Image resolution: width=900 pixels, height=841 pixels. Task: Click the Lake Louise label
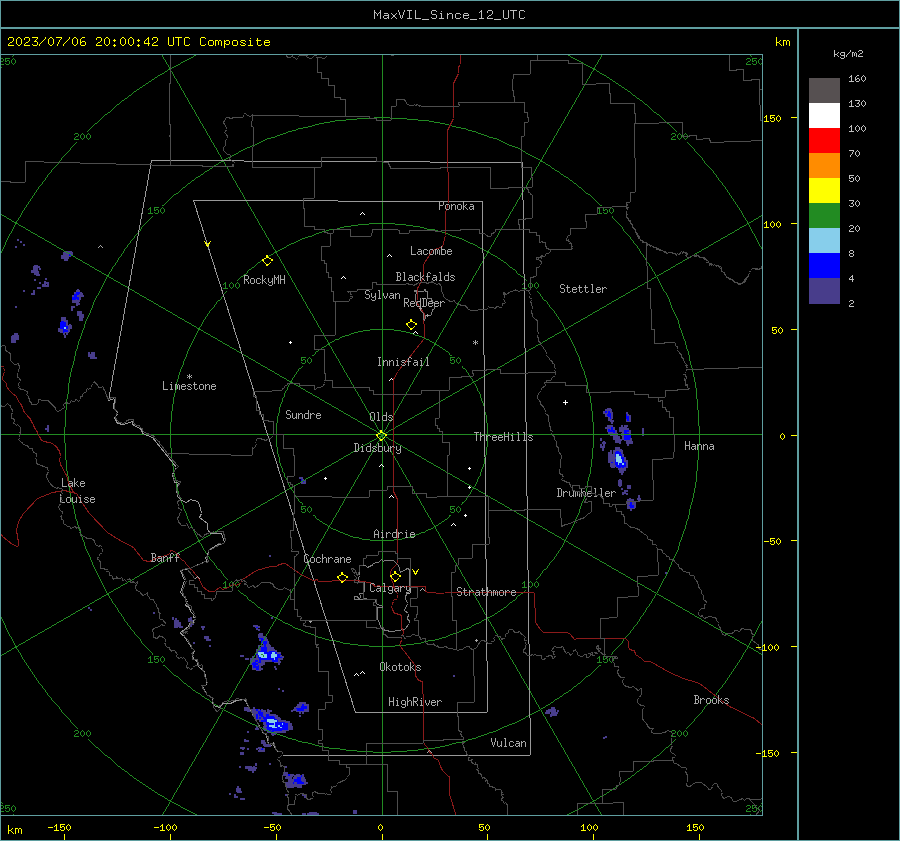[77, 491]
